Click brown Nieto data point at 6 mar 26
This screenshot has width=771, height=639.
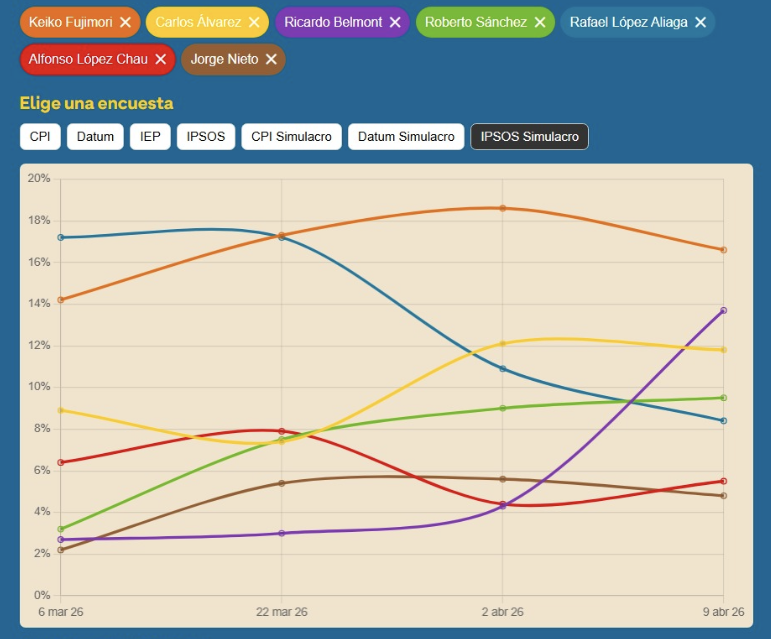tap(60, 550)
